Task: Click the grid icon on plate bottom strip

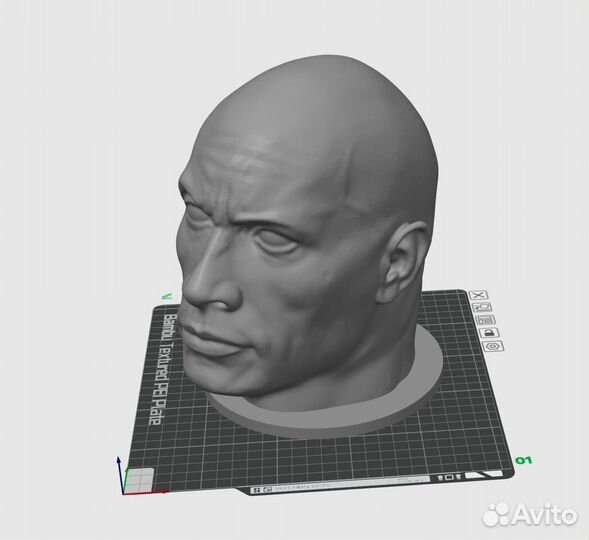Action: [257, 490]
